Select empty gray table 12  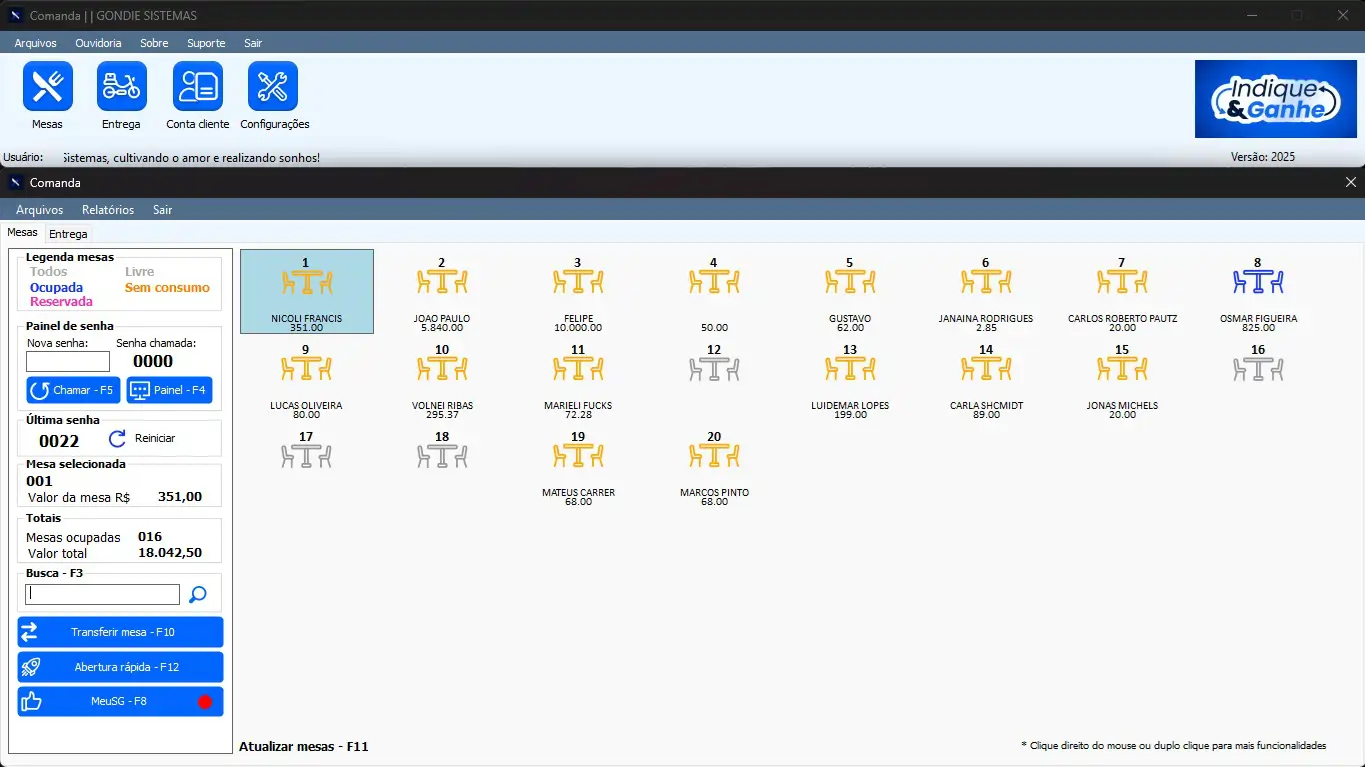coord(713,369)
